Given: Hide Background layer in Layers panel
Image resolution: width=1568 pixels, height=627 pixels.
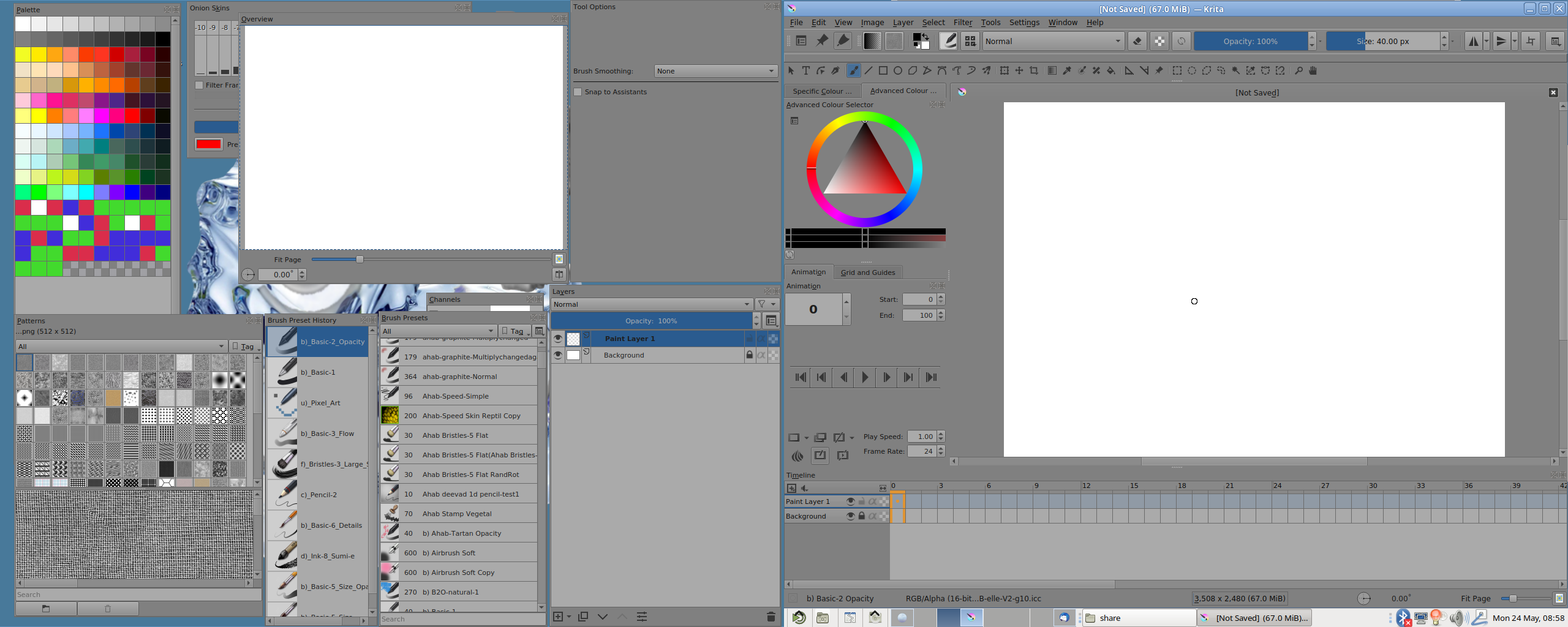Looking at the screenshot, I should [558, 355].
